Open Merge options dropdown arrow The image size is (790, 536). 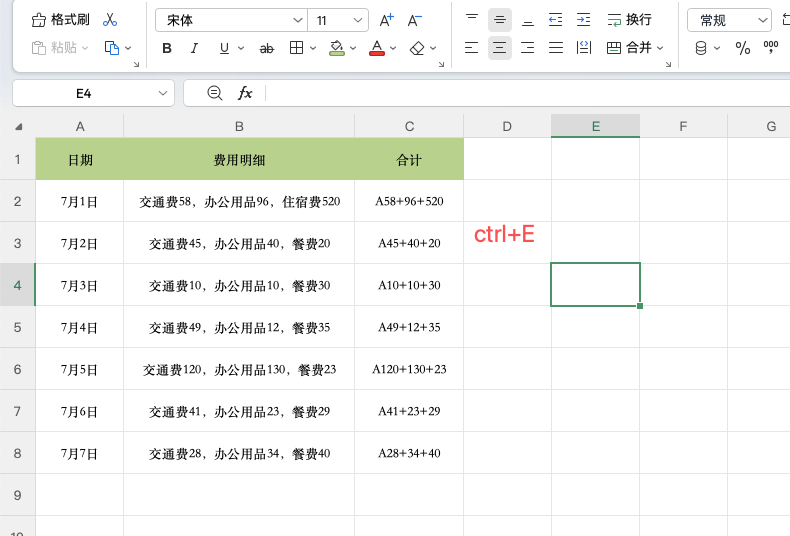click(660, 48)
